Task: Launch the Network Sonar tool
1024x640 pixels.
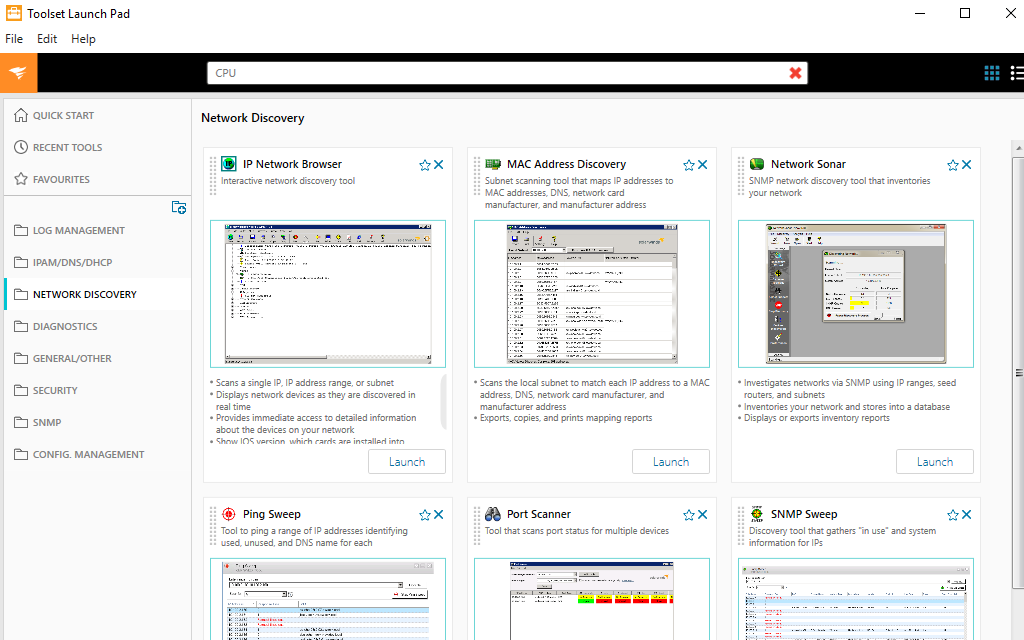Action: [934, 461]
